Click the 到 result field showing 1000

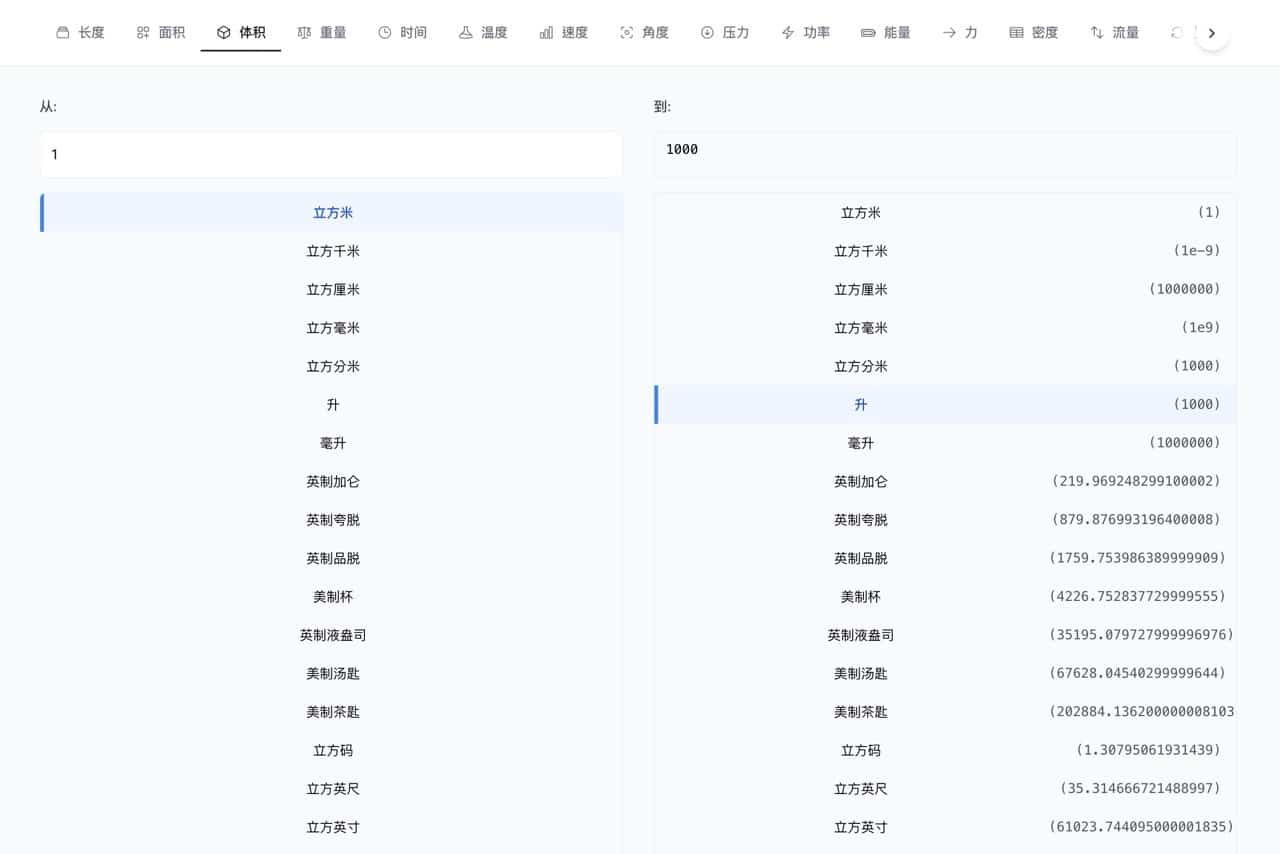click(945, 155)
